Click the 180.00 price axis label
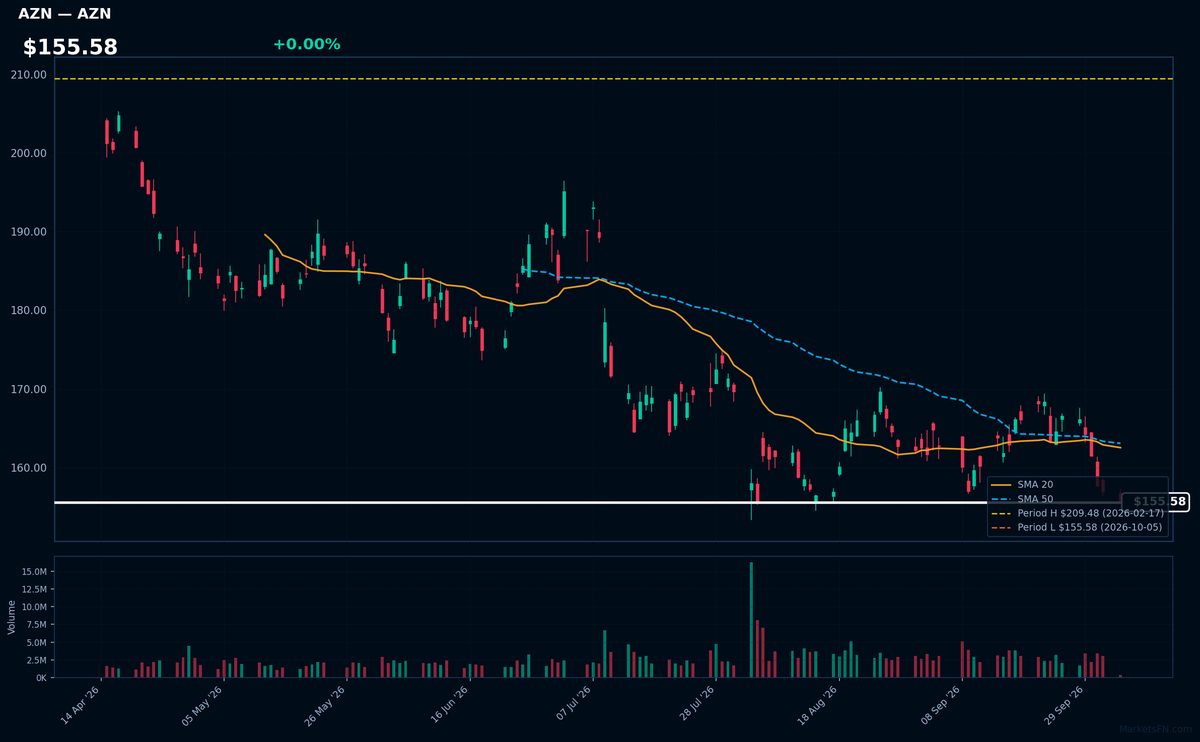1200x742 pixels. 28,310
